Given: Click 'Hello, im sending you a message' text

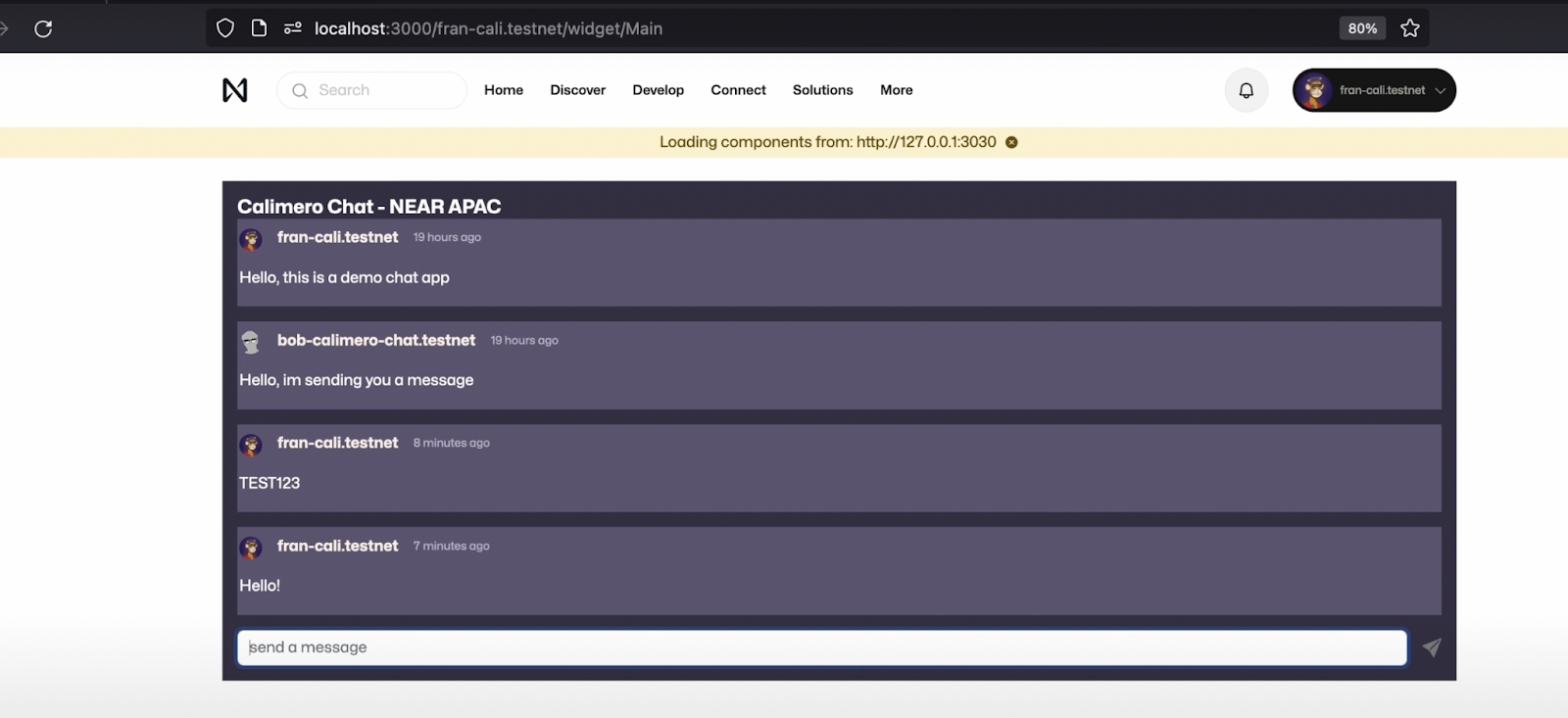Looking at the screenshot, I should click(x=356, y=380).
